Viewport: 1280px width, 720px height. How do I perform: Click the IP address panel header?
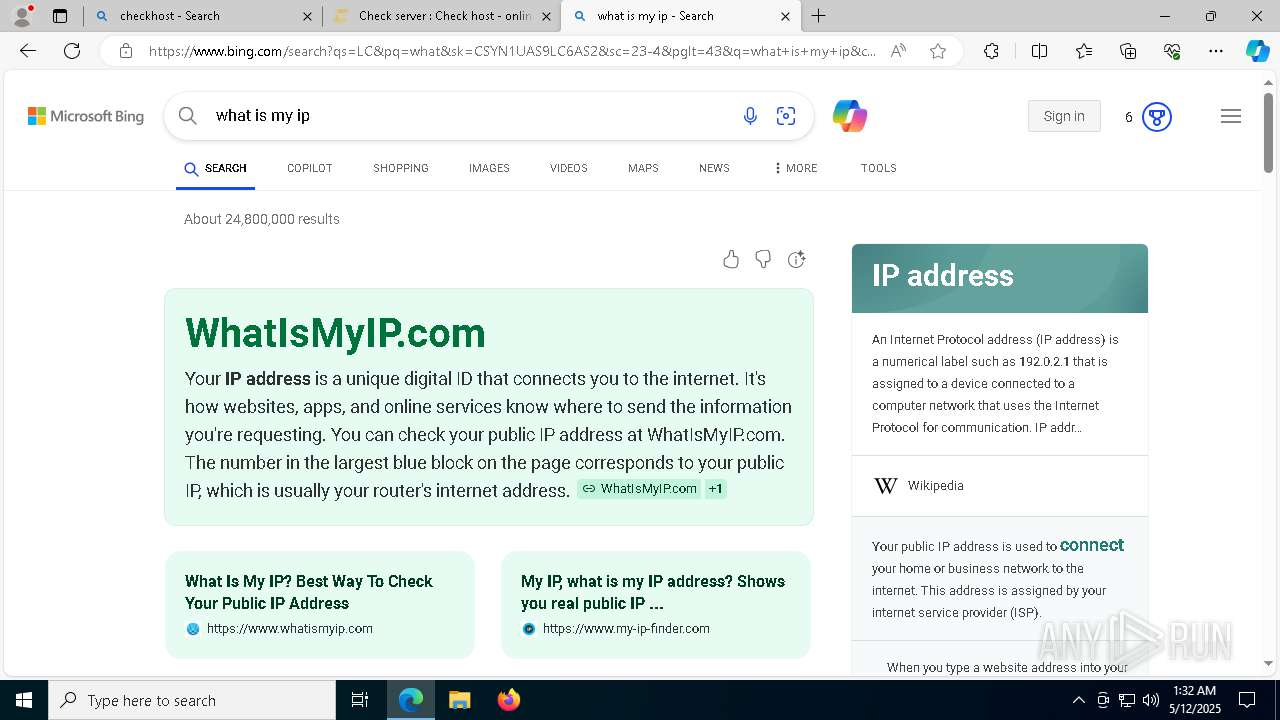1000,278
